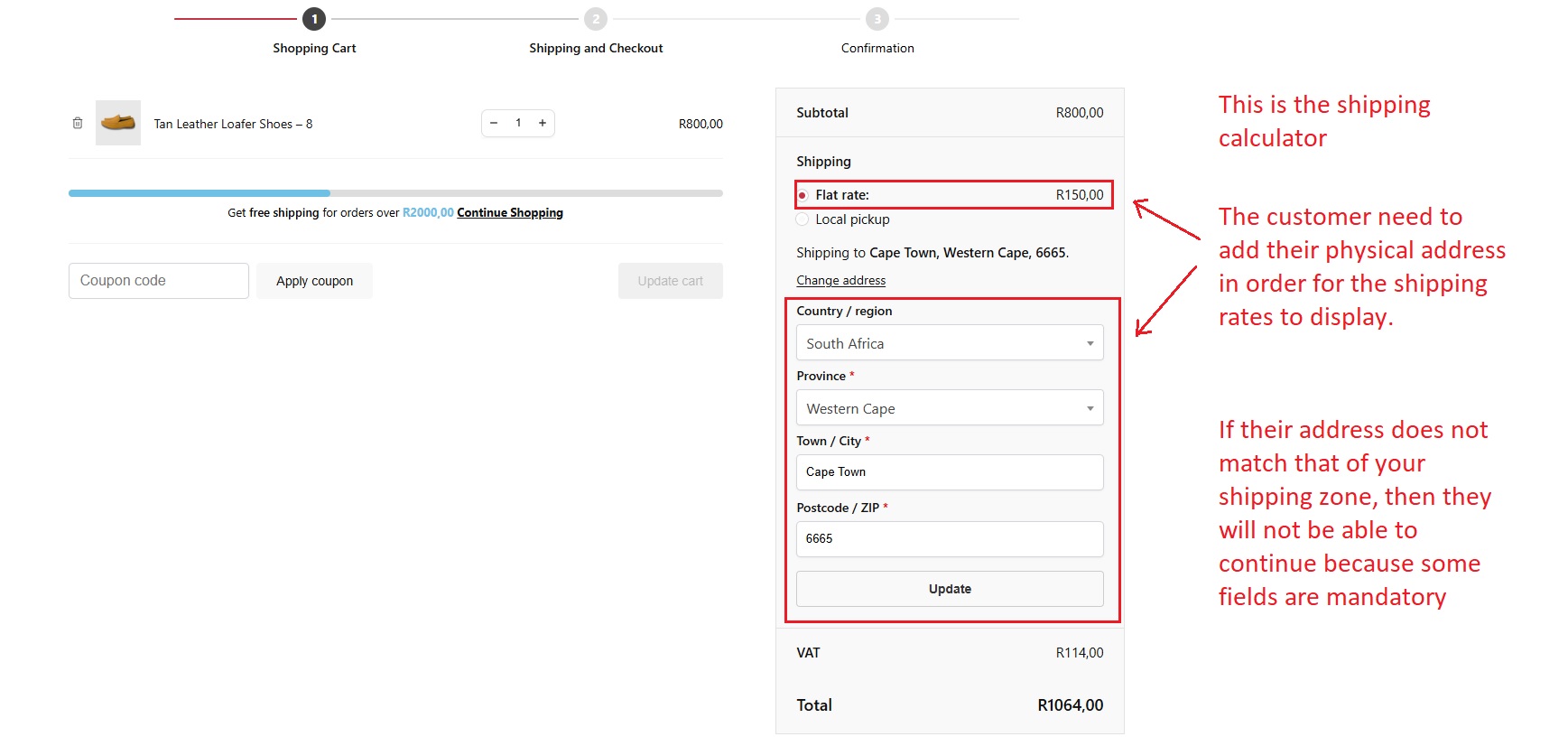Click the Change address link
The width and height of the screenshot is (1568, 746).
click(x=840, y=281)
